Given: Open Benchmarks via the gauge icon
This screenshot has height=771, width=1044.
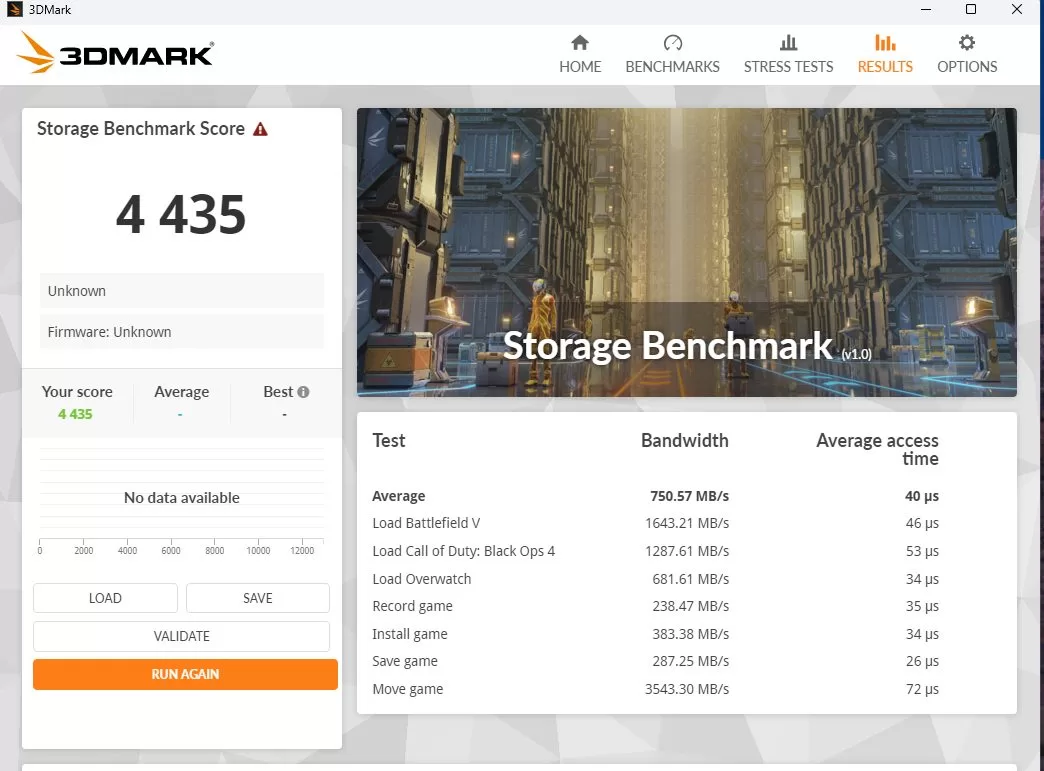Looking at the screenshot, I should (x=672, y=43).
